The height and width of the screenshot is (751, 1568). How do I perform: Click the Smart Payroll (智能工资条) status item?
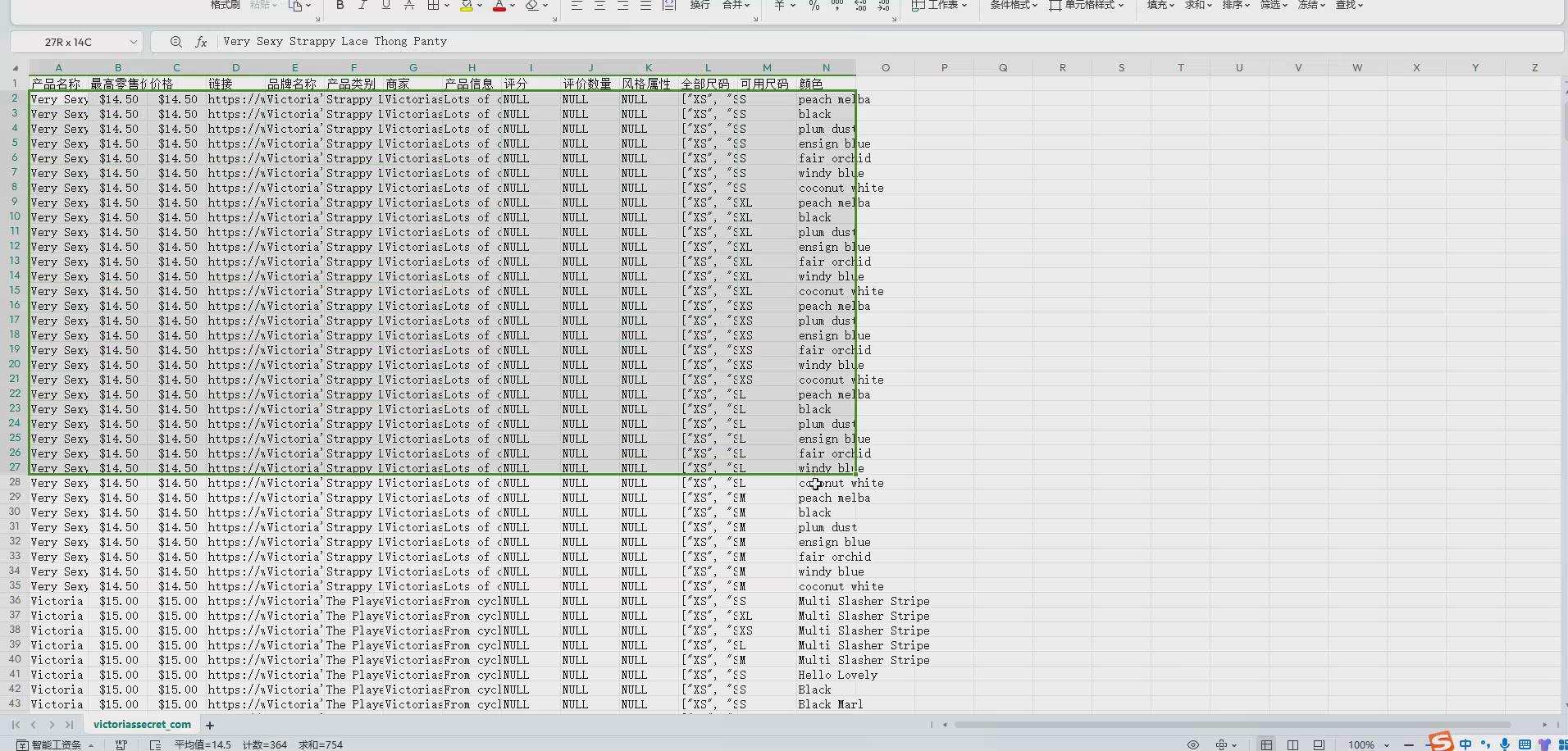click(x=55, y=744)
